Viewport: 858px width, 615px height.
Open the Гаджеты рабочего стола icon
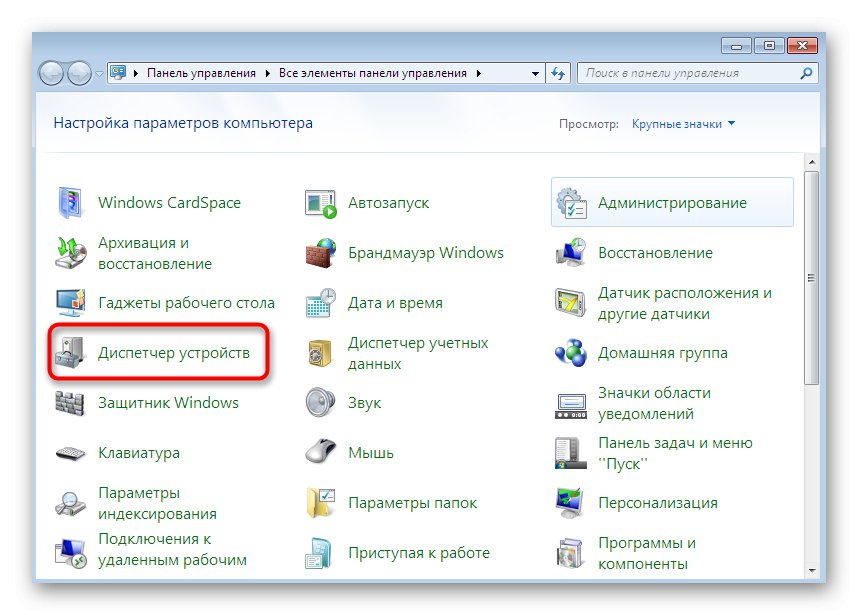(71, 303)
